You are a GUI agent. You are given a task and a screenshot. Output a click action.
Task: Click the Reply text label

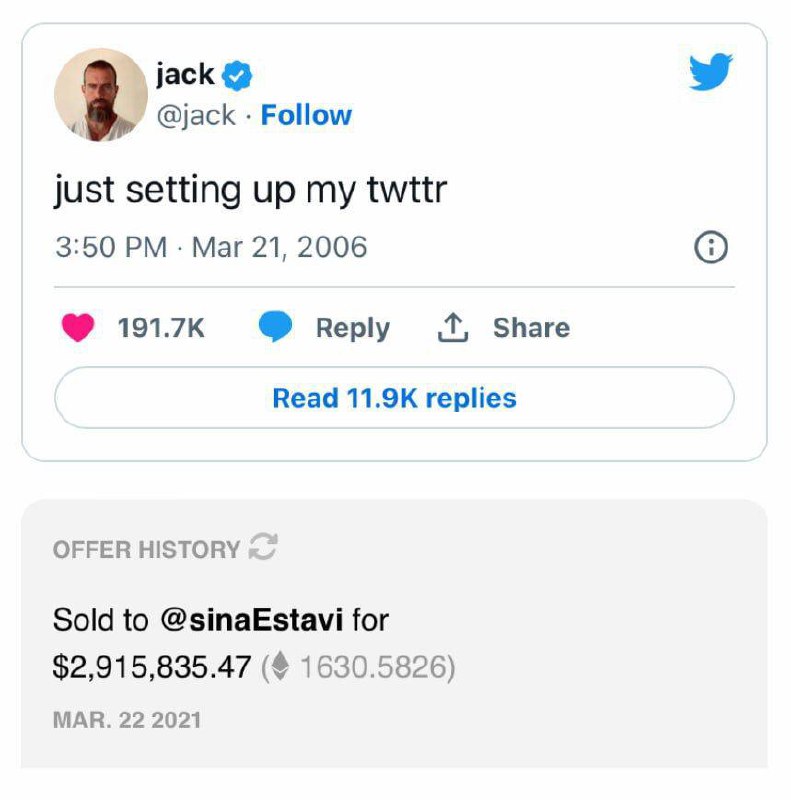coord(352,328)
